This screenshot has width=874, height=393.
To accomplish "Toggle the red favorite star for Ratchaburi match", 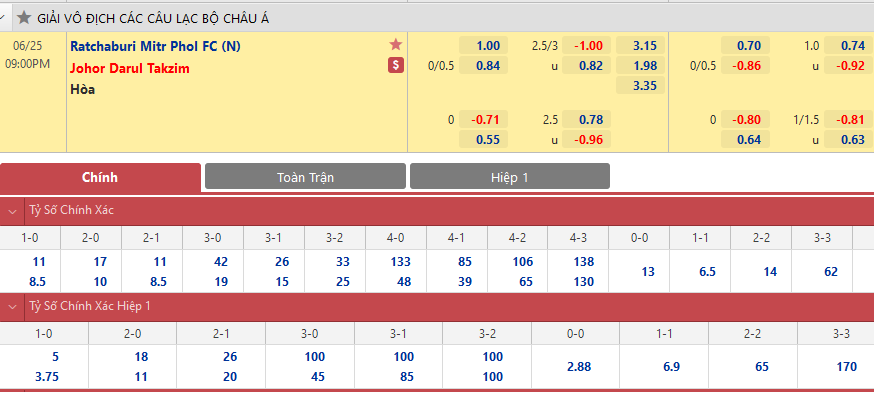I will click(396, 45).
